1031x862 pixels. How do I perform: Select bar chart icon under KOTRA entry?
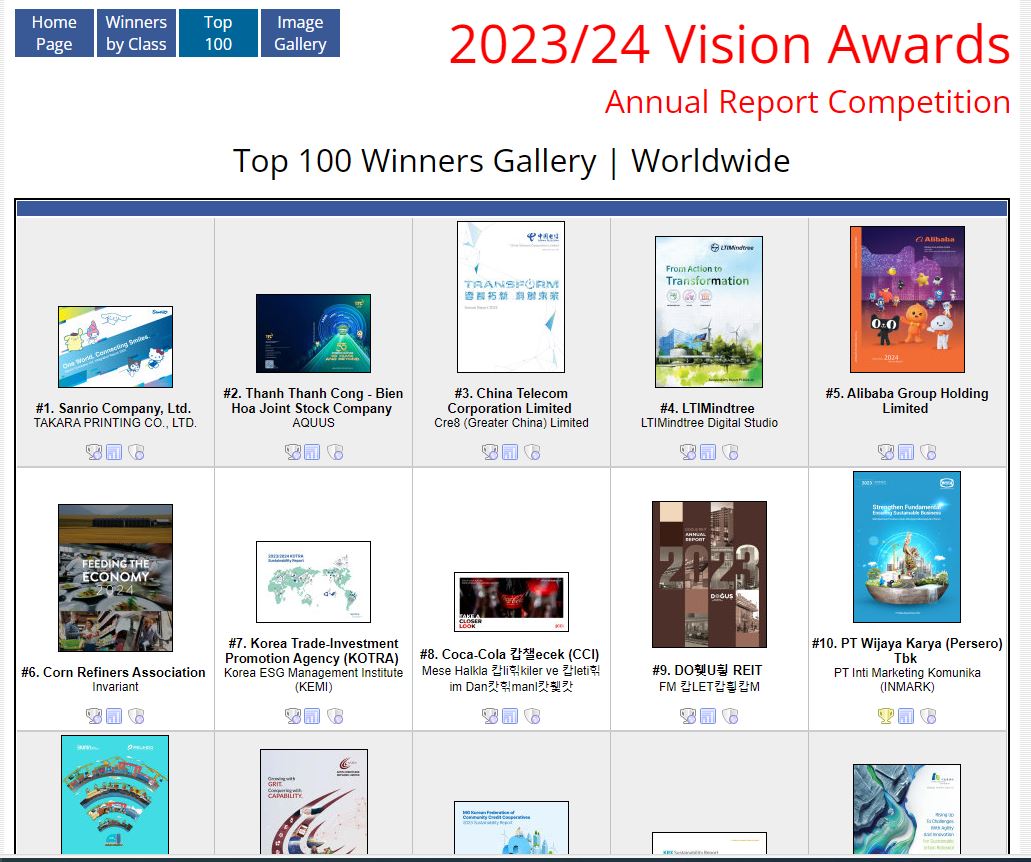[x=312, y=715]
